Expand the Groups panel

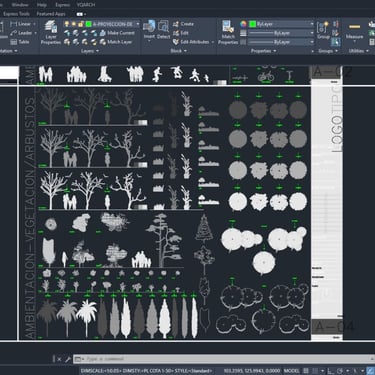click(x=328, y=51)
